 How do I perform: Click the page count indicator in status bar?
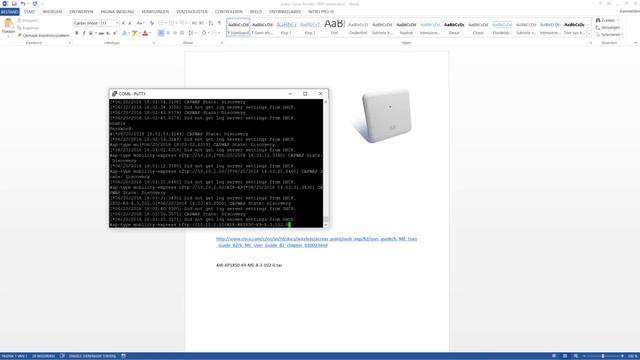pyautogui.click(x=15, y=356)
